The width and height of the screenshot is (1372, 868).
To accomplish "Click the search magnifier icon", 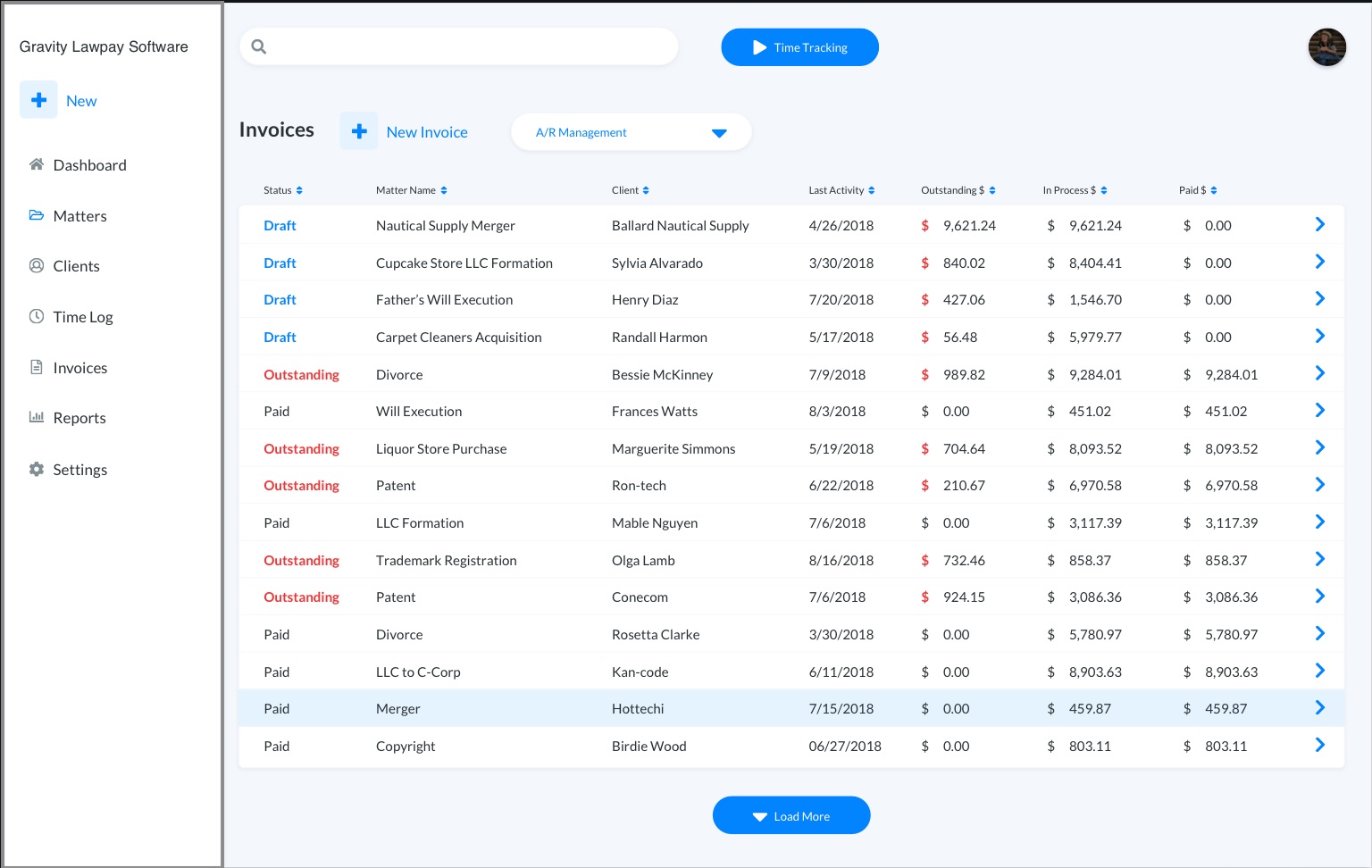I will [x=259, y=47].
